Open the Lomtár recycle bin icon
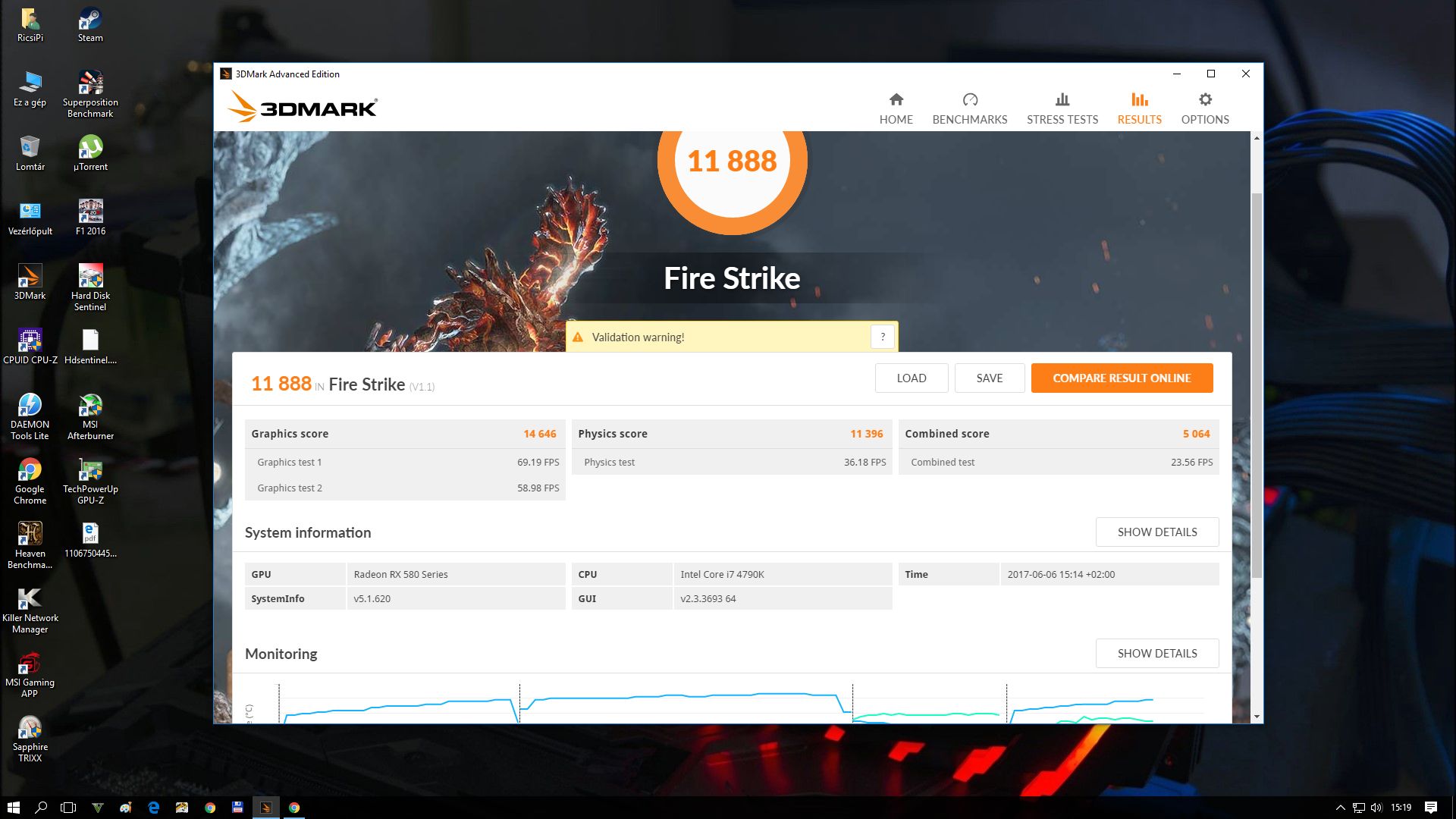 click(x=30, y=153)
